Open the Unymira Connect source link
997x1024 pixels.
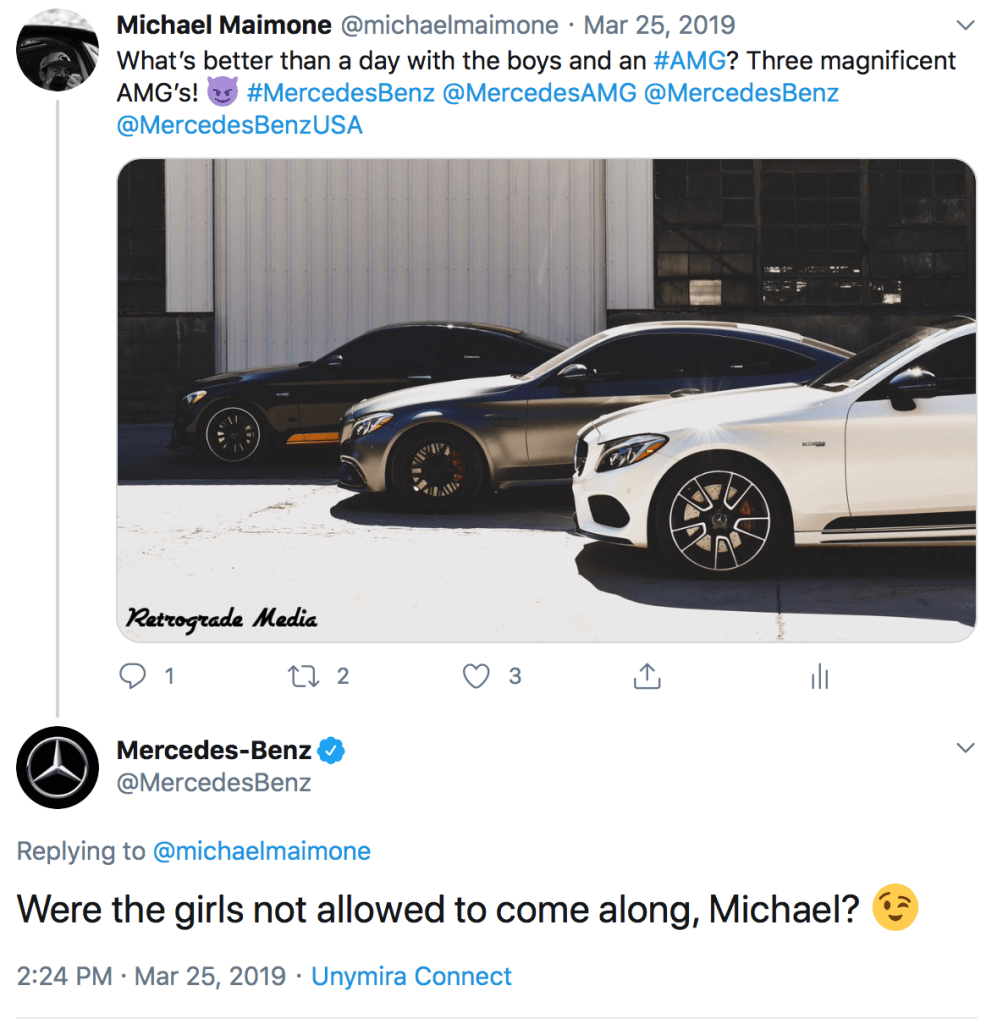pos(411,976)
